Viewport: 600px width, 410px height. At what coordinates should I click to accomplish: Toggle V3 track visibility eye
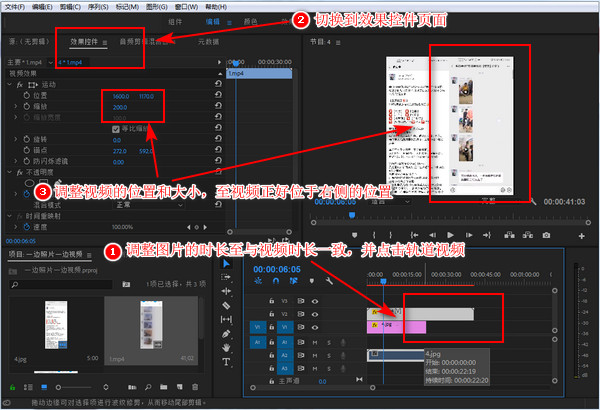tap(315, 301)
